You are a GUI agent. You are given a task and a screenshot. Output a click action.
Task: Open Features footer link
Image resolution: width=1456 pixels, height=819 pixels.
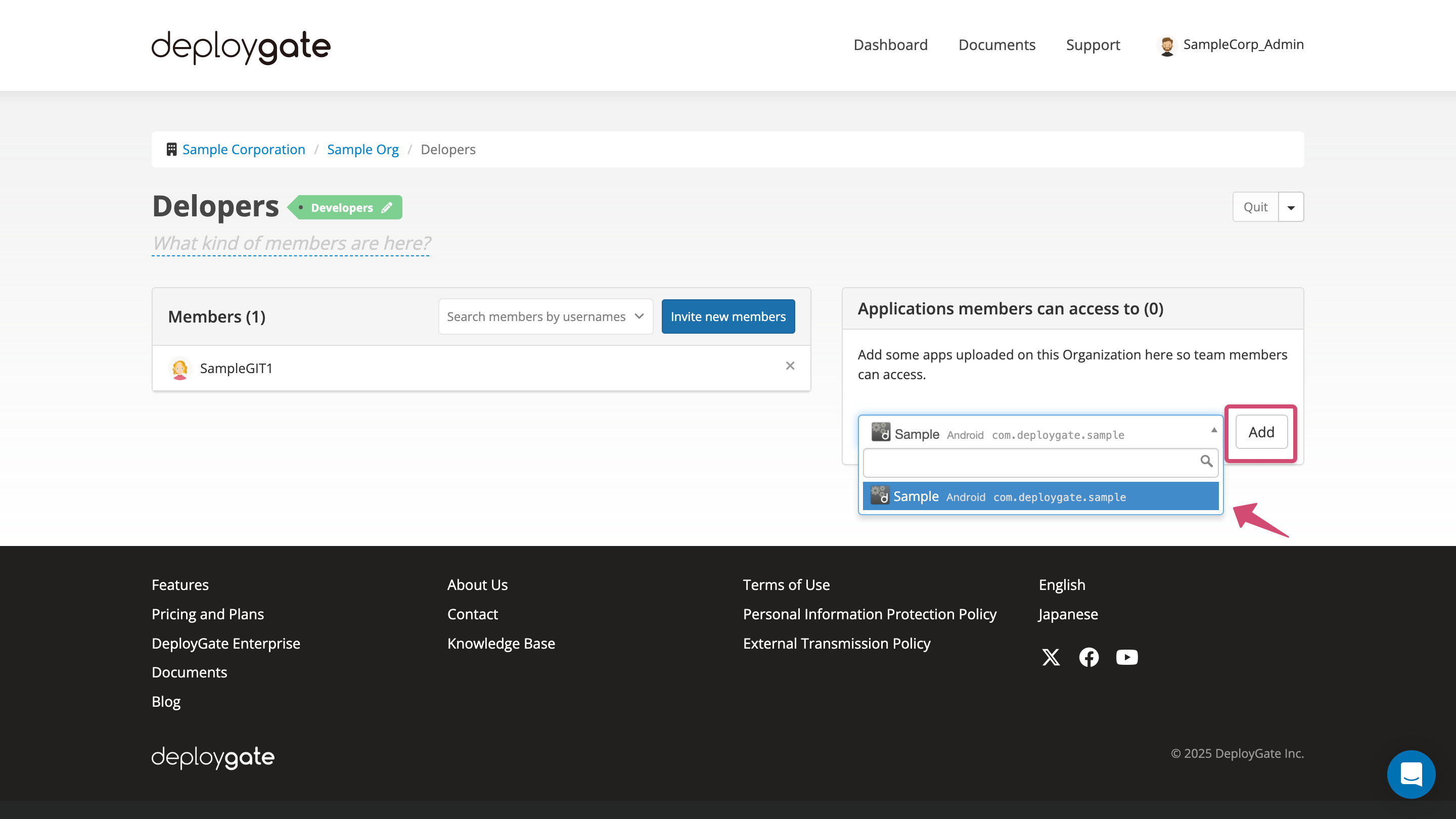(180, 585)
